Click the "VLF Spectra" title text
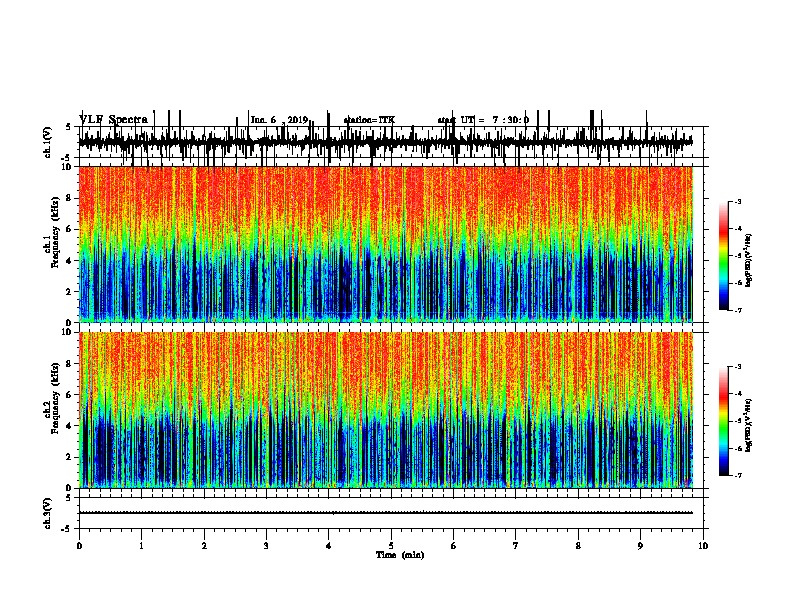 pyautogui.click(x=113, y=119)
